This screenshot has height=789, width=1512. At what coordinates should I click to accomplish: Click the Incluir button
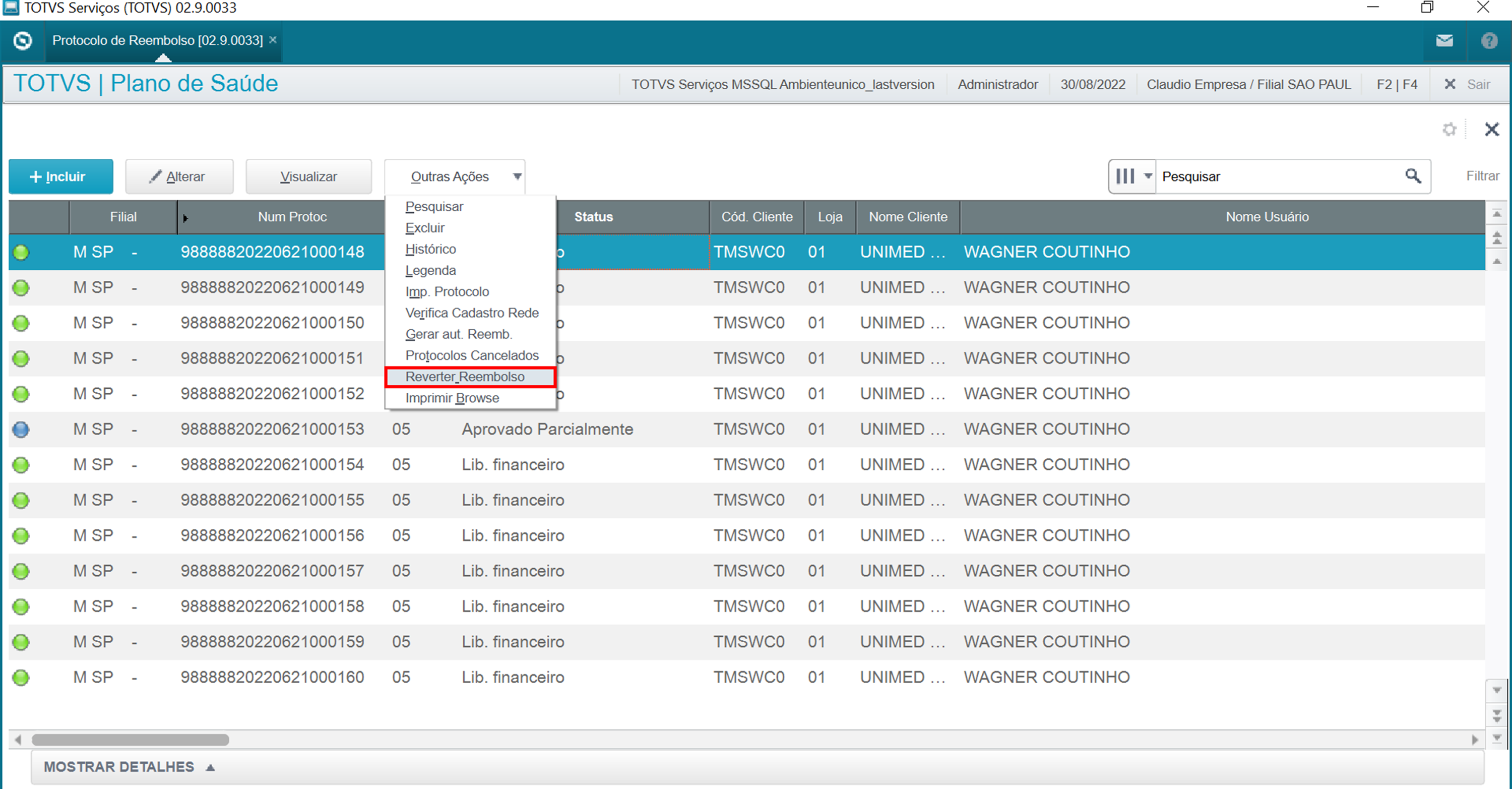(60, 176)
